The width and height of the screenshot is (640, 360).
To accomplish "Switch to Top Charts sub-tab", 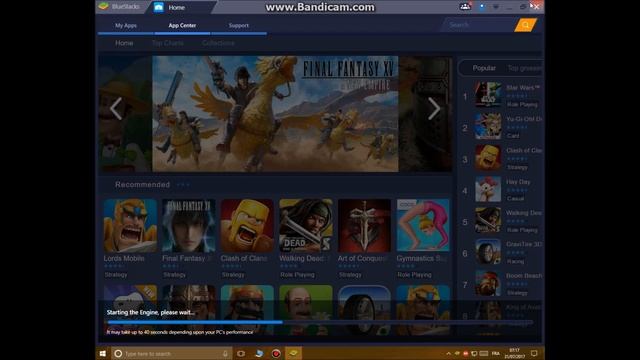I will tap(167, 43).
